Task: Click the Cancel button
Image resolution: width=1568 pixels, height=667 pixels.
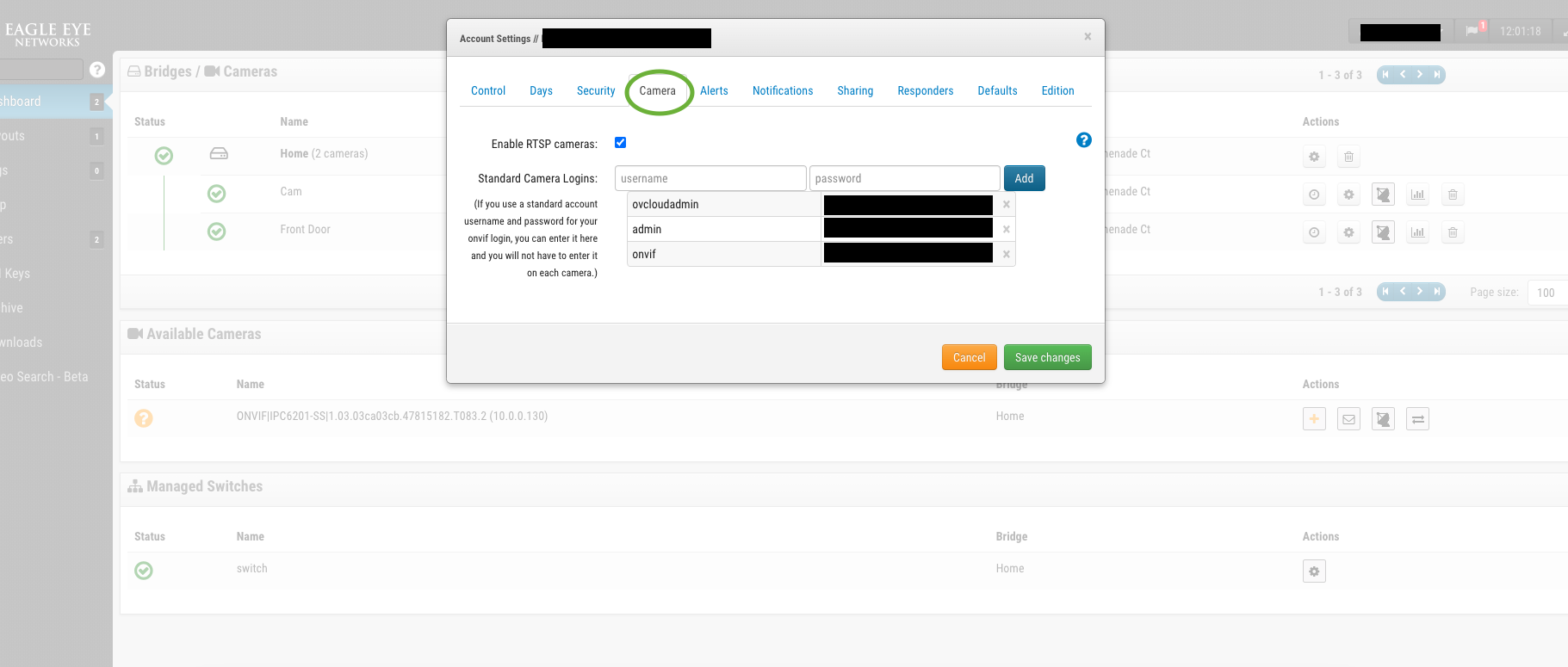Action: pos(970,357)
